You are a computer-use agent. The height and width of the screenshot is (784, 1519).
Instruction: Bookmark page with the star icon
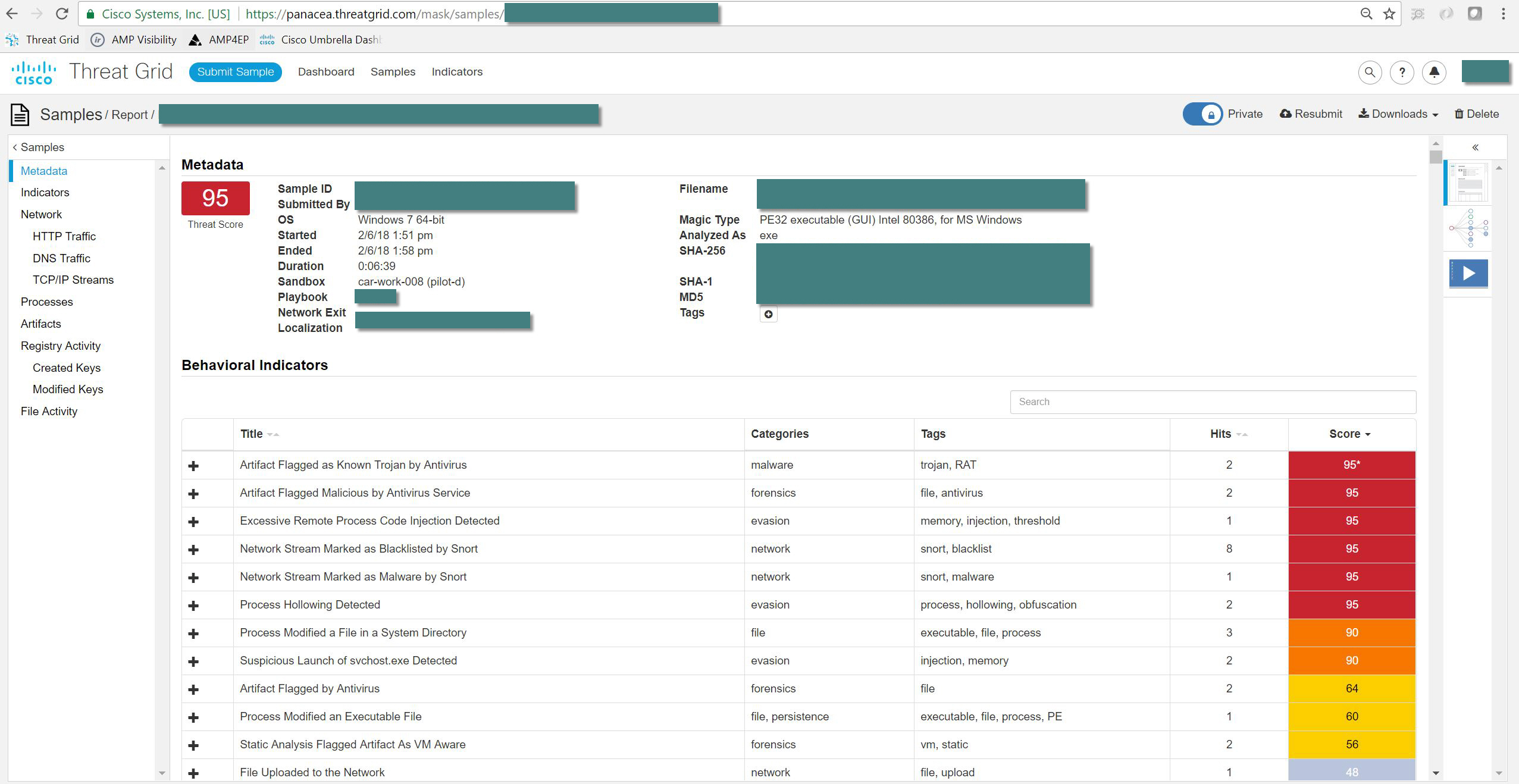click(x=1389, y=14)
